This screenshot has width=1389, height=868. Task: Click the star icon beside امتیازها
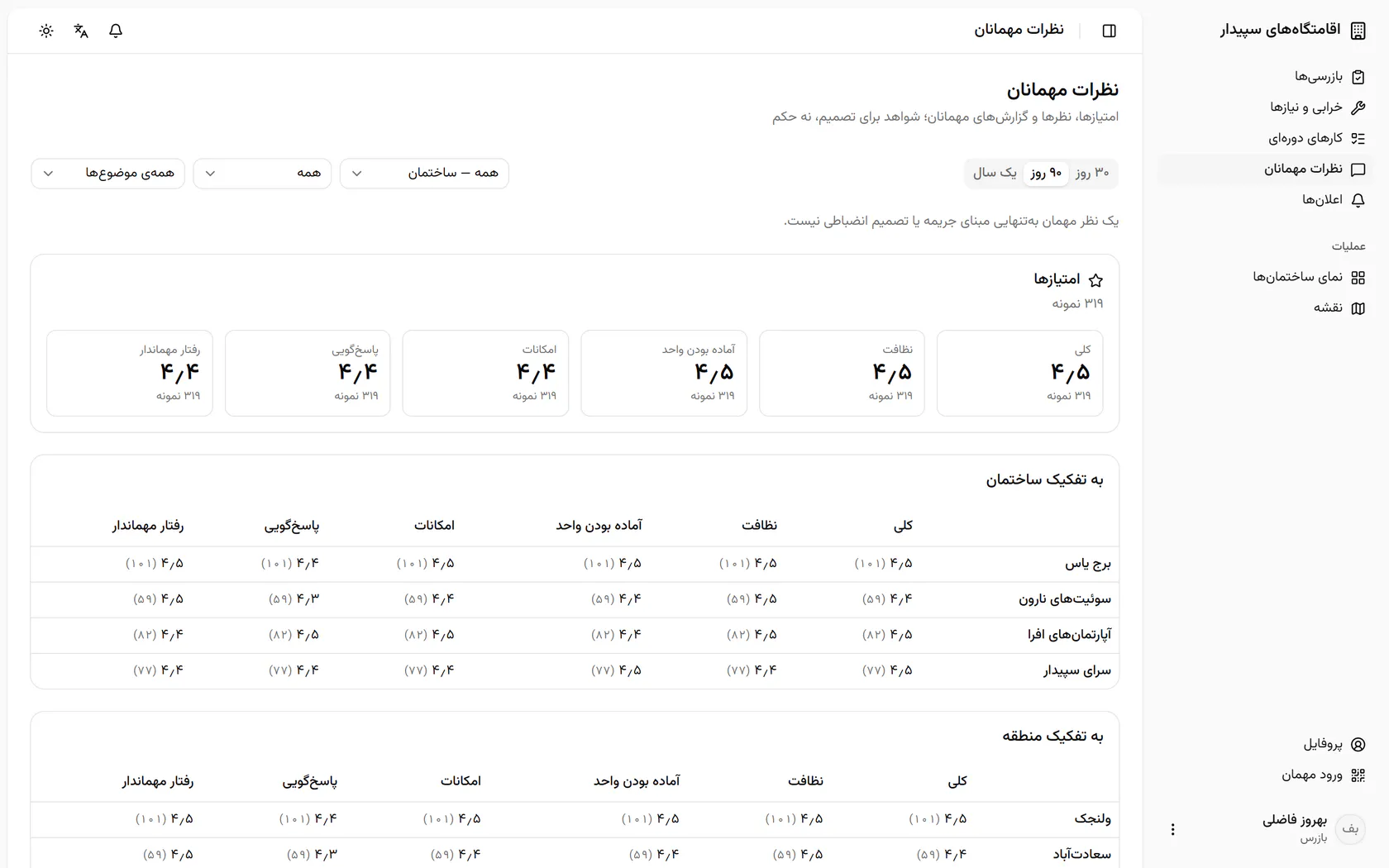pyautogui.click(x=1095, y=280)
